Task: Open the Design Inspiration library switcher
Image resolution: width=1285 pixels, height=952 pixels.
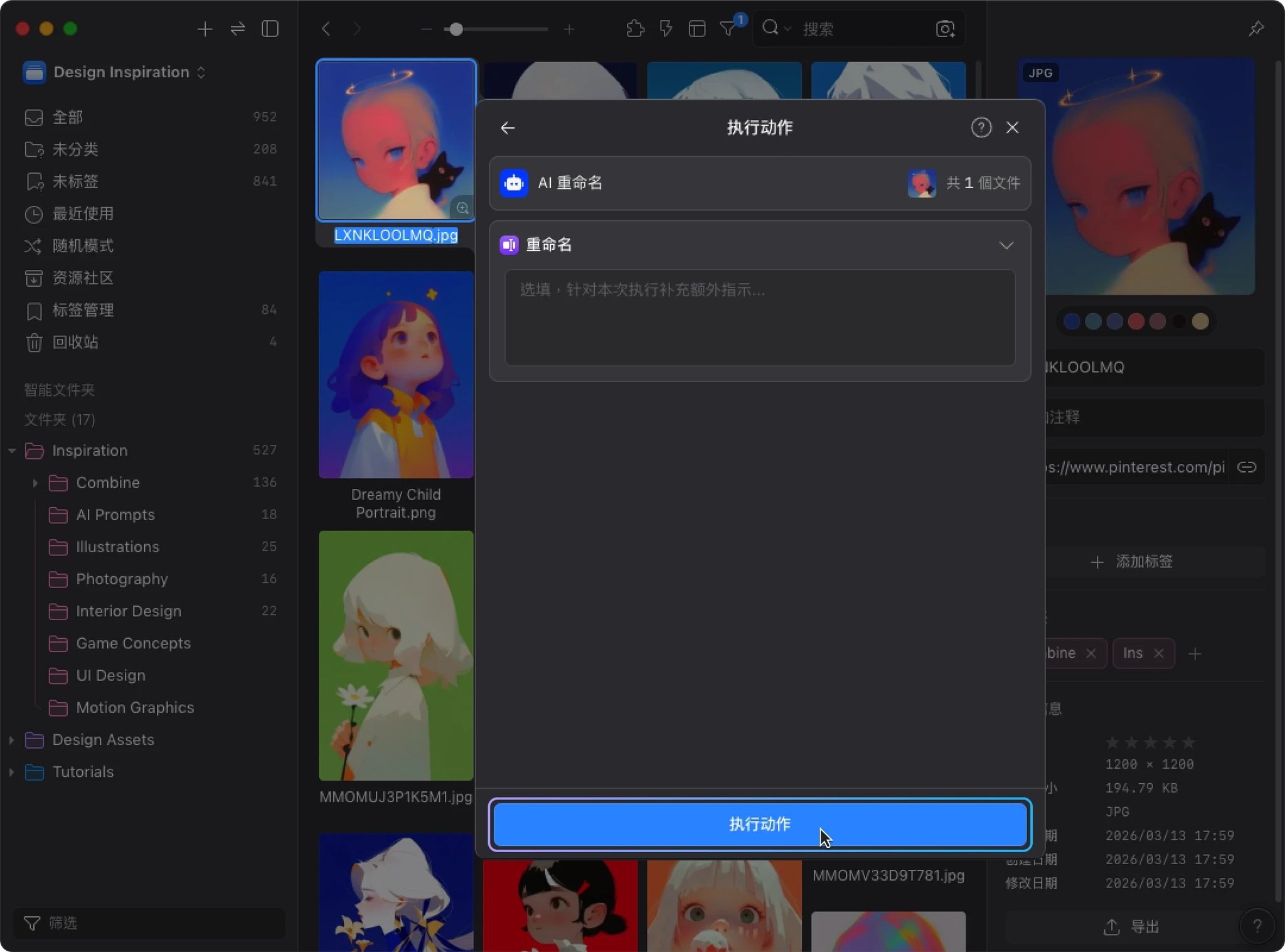Action: [122, 72]
